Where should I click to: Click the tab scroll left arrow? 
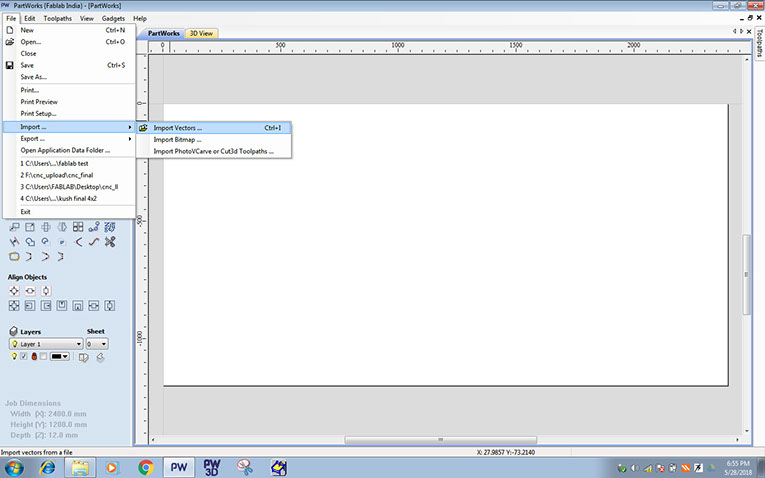click(x=734, y=31)
